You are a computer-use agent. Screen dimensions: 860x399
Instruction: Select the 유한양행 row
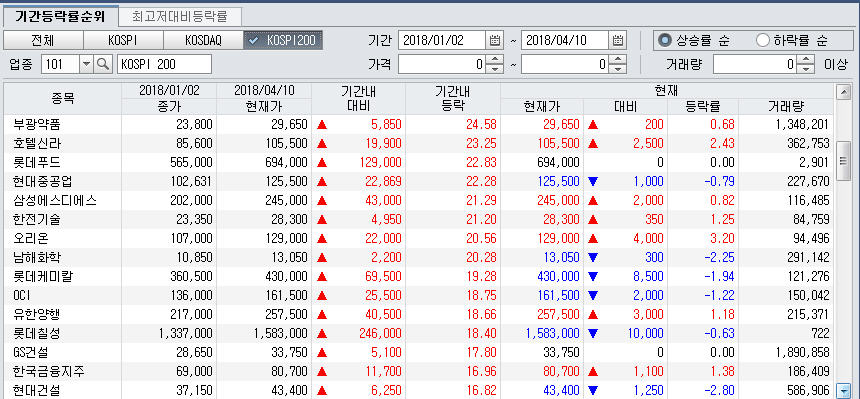click(419, 314)
